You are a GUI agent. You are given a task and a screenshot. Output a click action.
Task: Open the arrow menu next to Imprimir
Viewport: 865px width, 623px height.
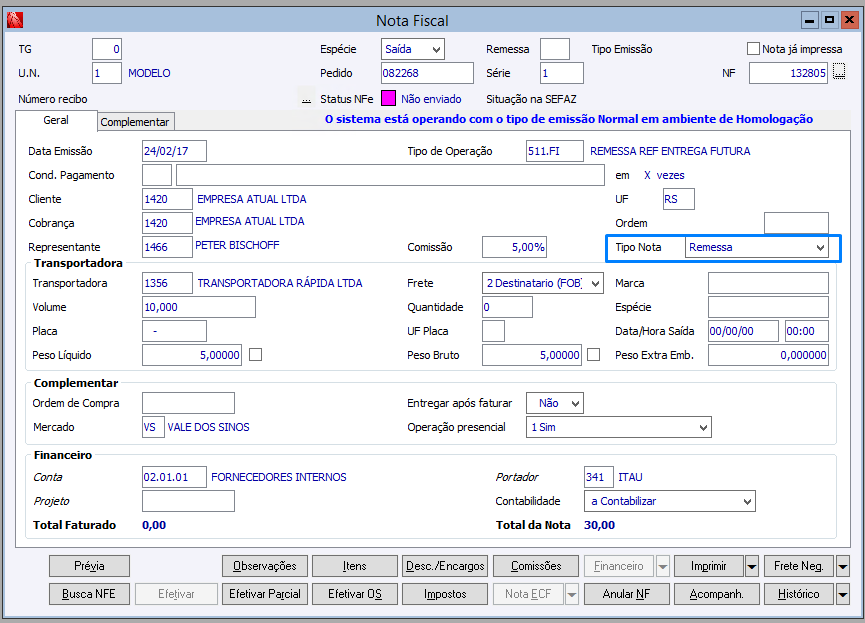pyautogui.click(x=752, y=566)
